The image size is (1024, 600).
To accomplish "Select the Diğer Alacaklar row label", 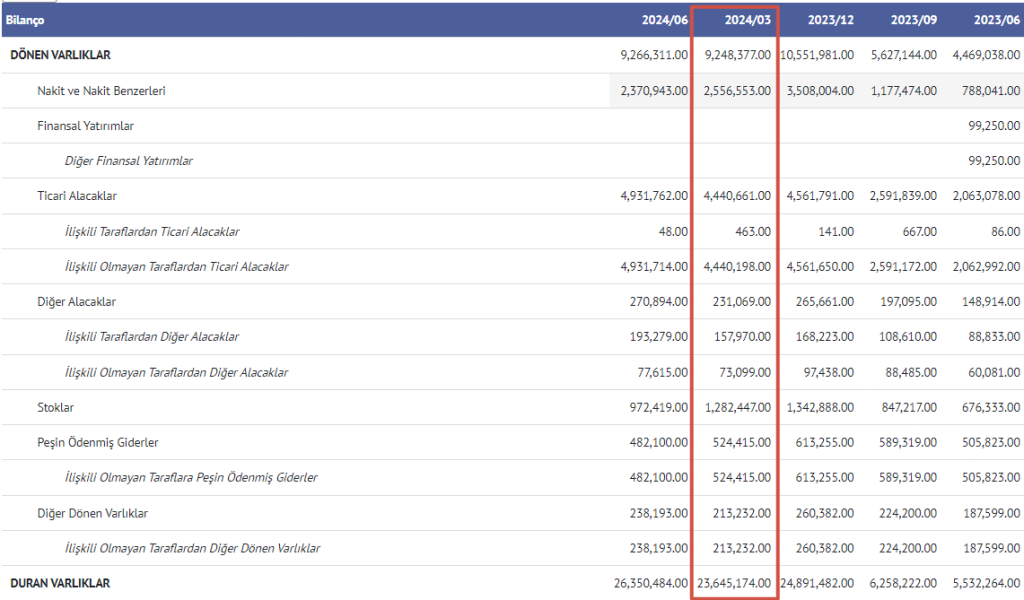I will point(77,302).
